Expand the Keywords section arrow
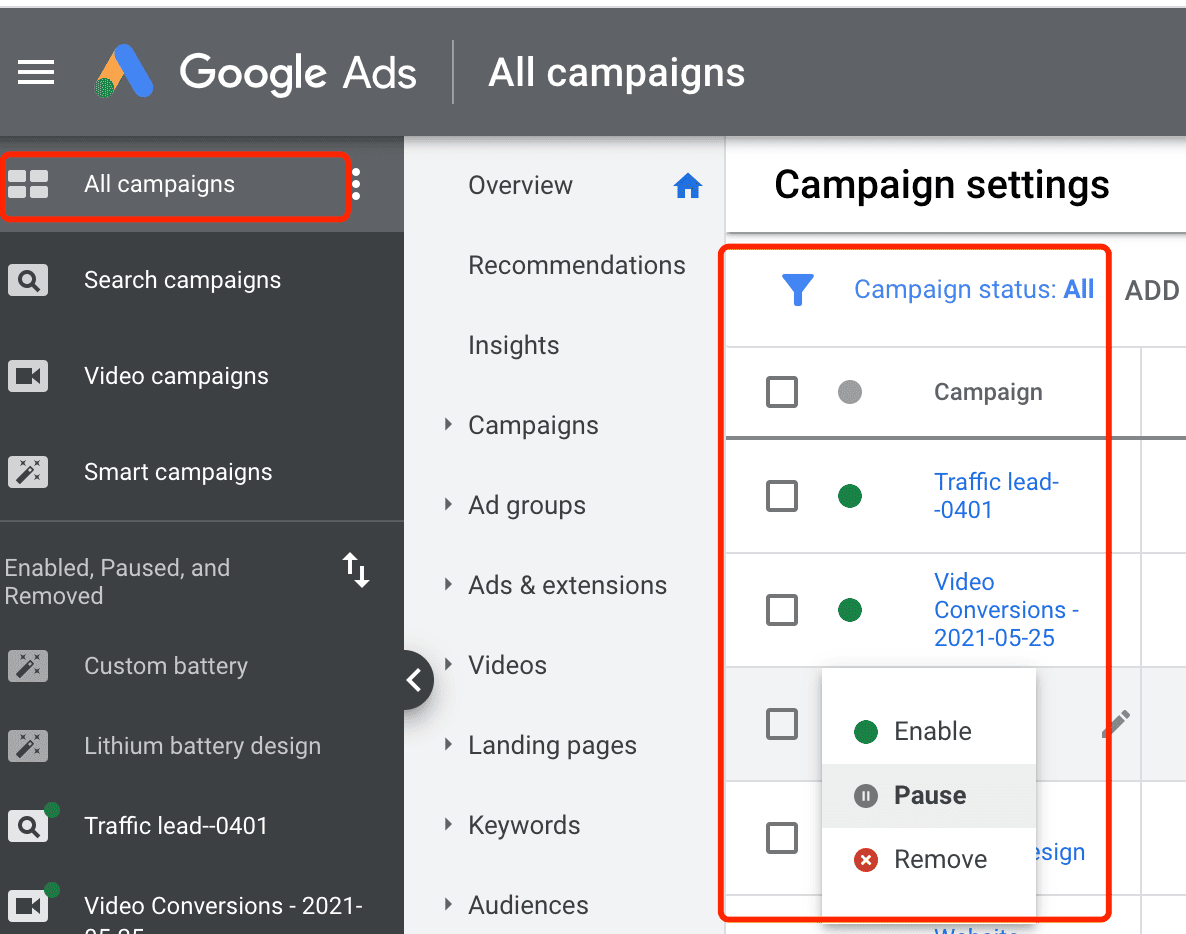1186x934 pixels. 449,824
